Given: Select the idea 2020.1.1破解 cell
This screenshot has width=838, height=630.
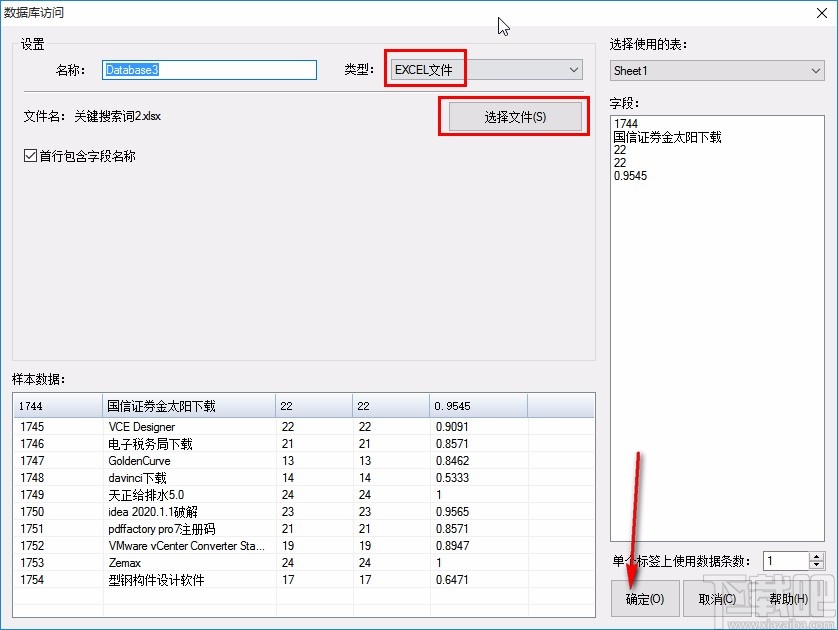Looking at the screenshot, I should coord(190,512).
